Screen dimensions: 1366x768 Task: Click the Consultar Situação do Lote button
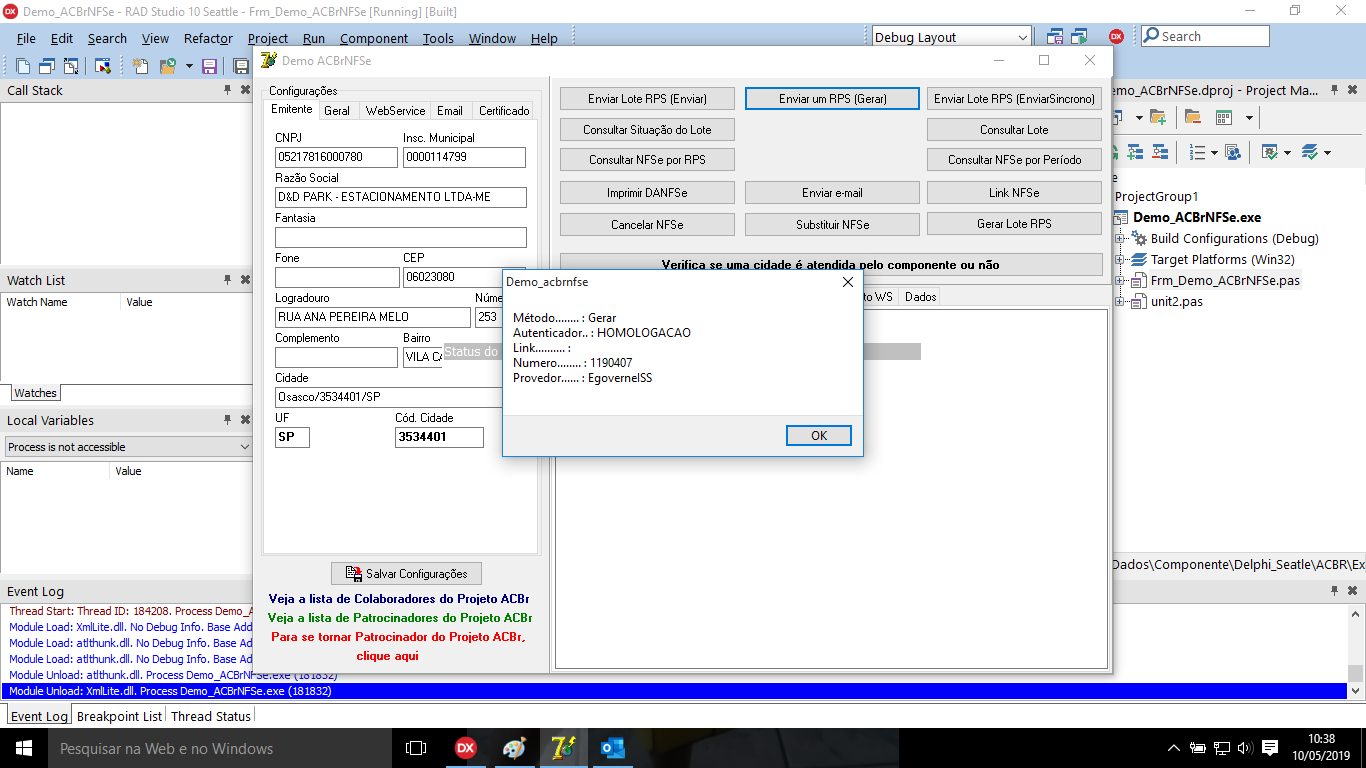647,130
